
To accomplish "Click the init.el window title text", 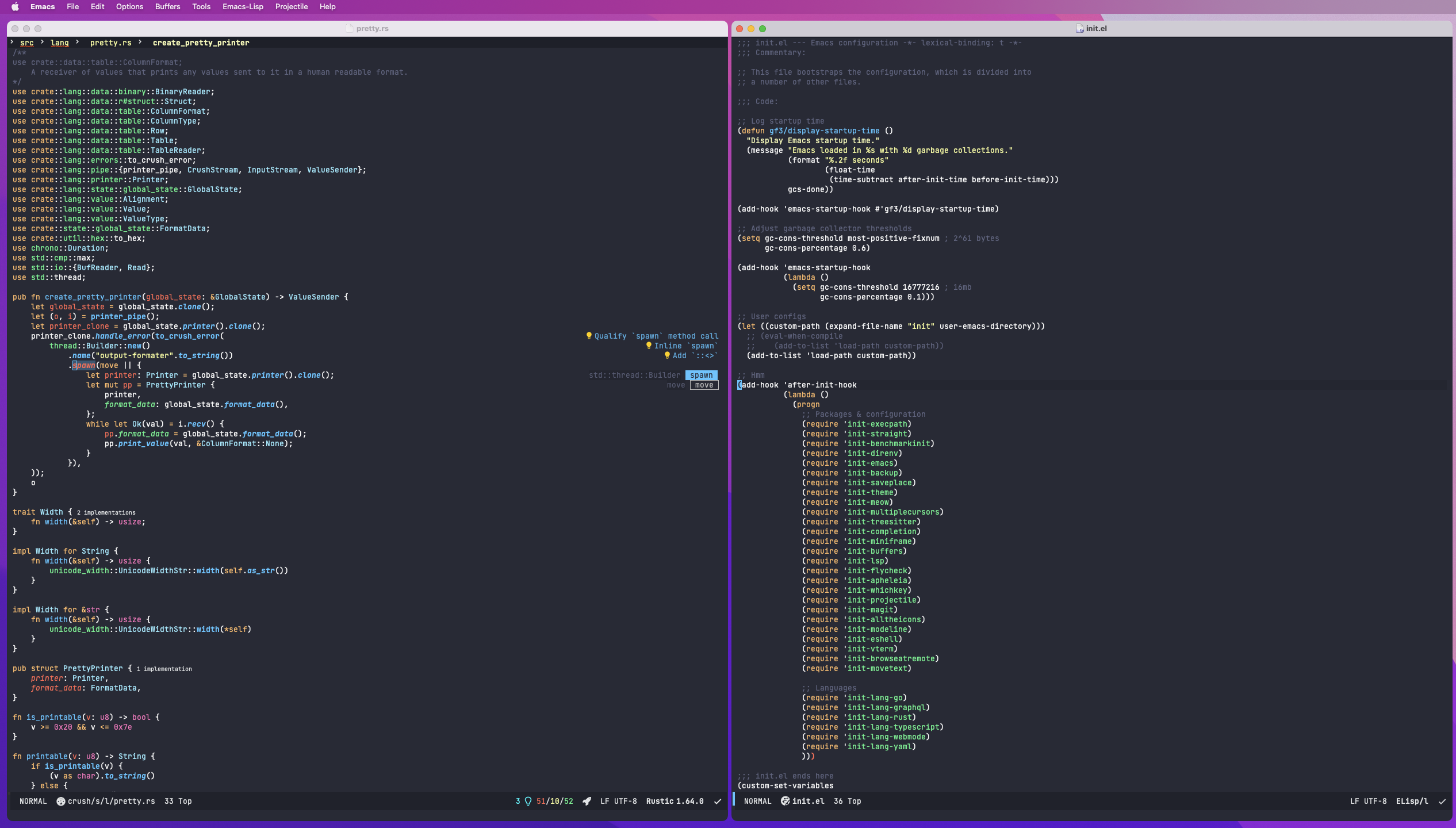I will (1096, 29).
